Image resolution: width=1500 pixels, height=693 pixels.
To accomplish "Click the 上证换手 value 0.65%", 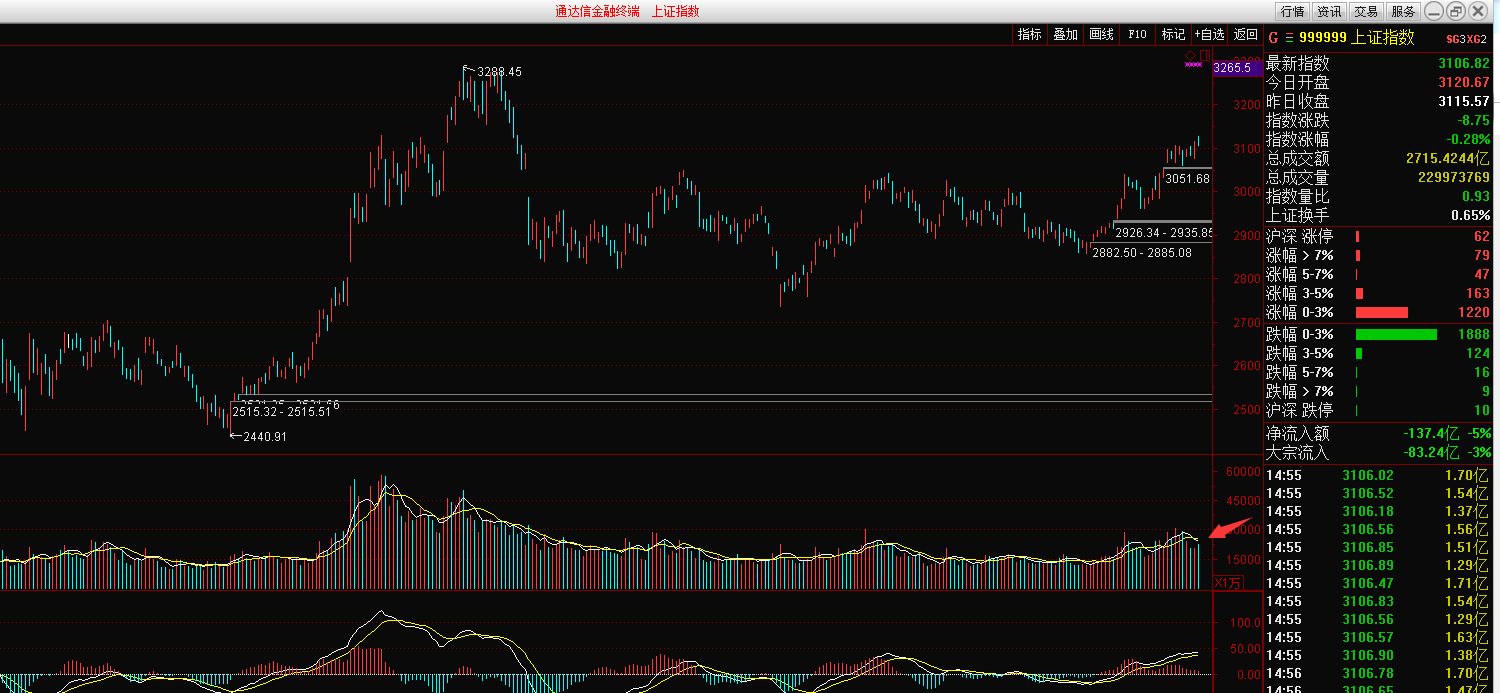I will (x=1470, y=216).
